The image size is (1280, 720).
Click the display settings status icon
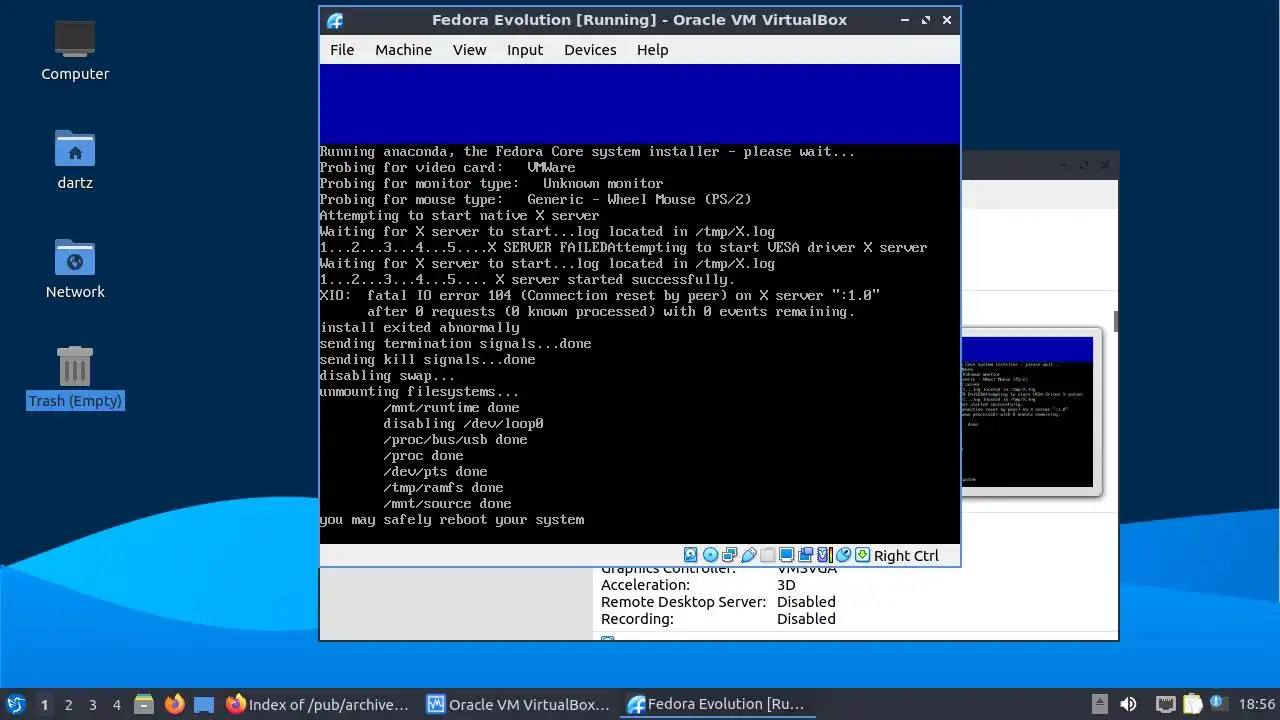pyautogui.click(x=786, y=555)
